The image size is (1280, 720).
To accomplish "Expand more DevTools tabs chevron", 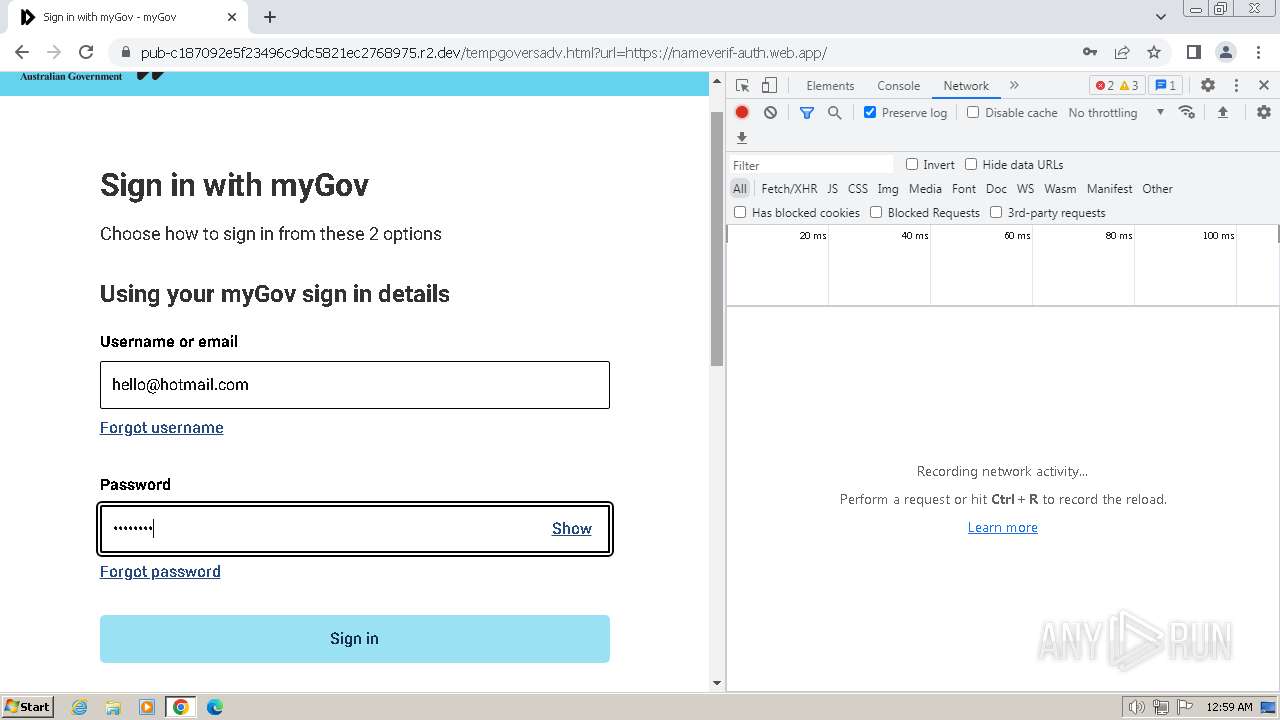I will point(1014,86).
